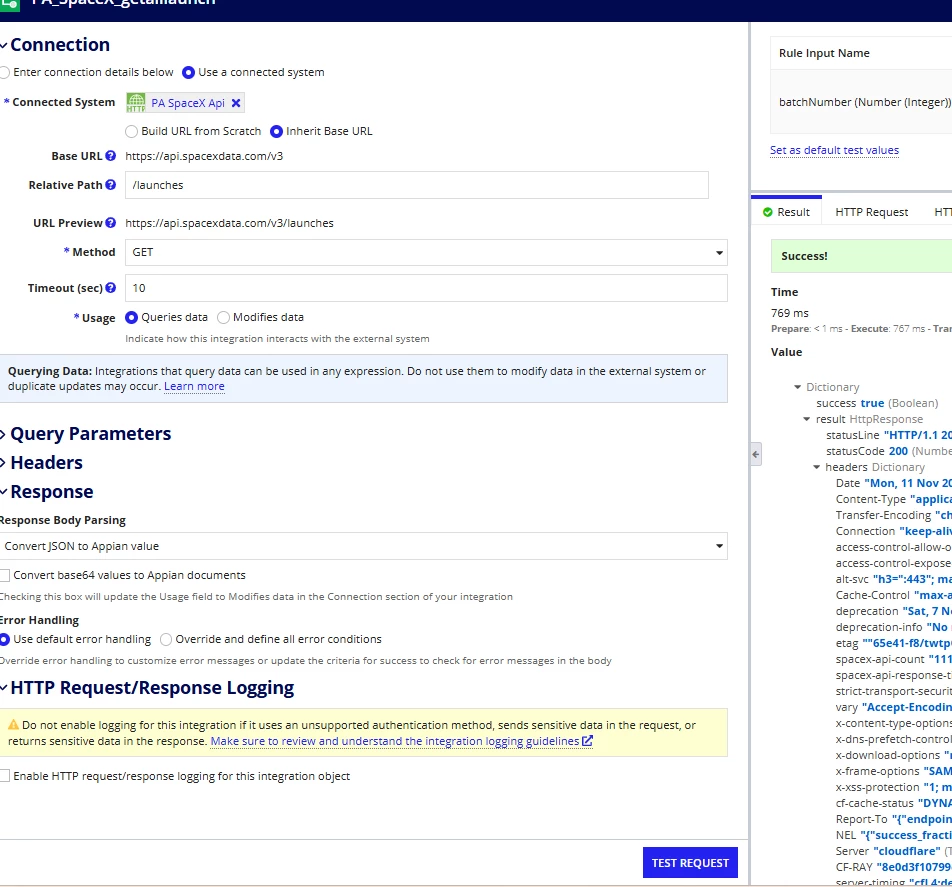Click the success true value
This screenshot has height=887, width=952.
pyautogui.click(x=872, y=403)
